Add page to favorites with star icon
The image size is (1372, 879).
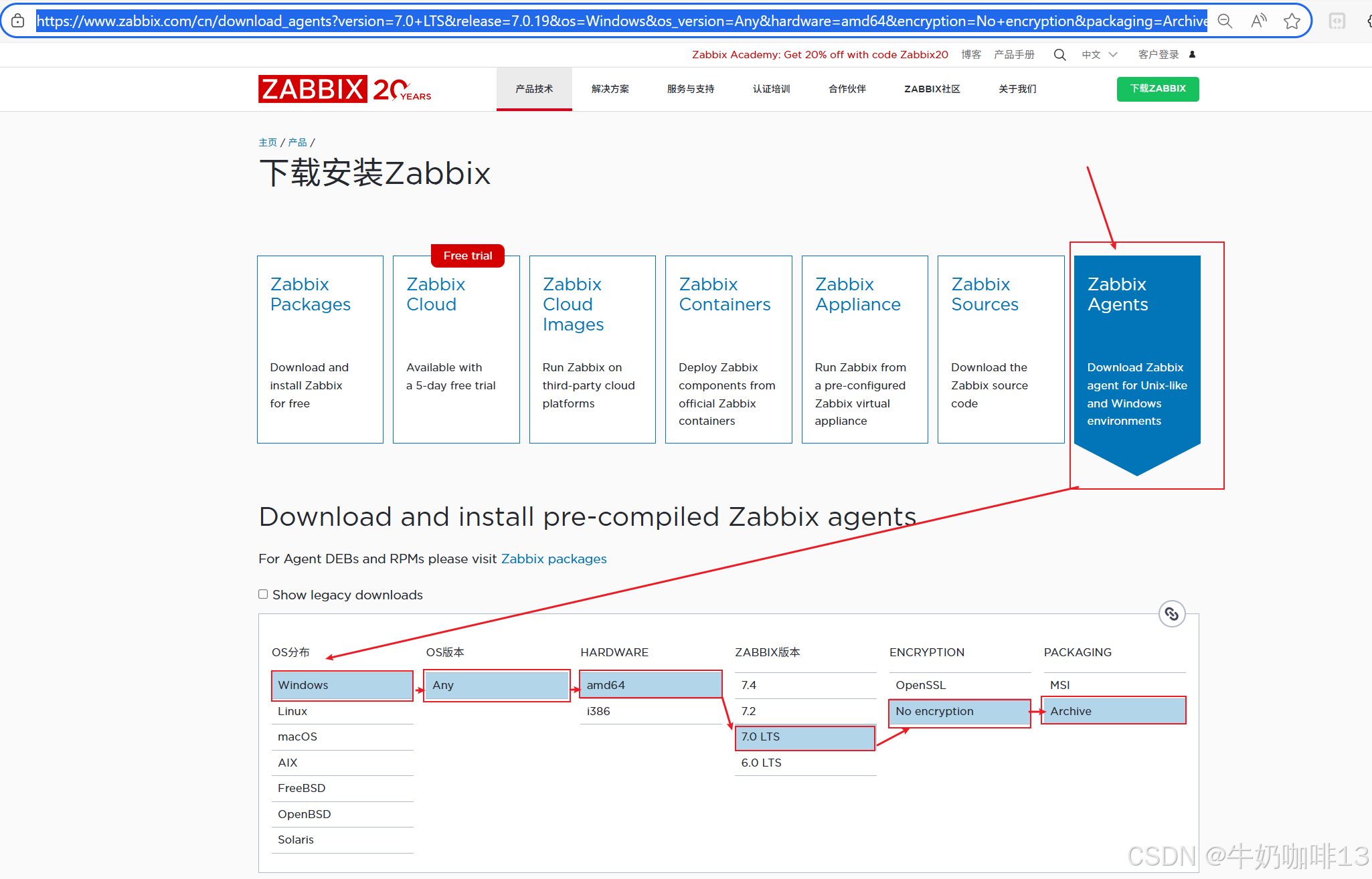(1292, 21)
